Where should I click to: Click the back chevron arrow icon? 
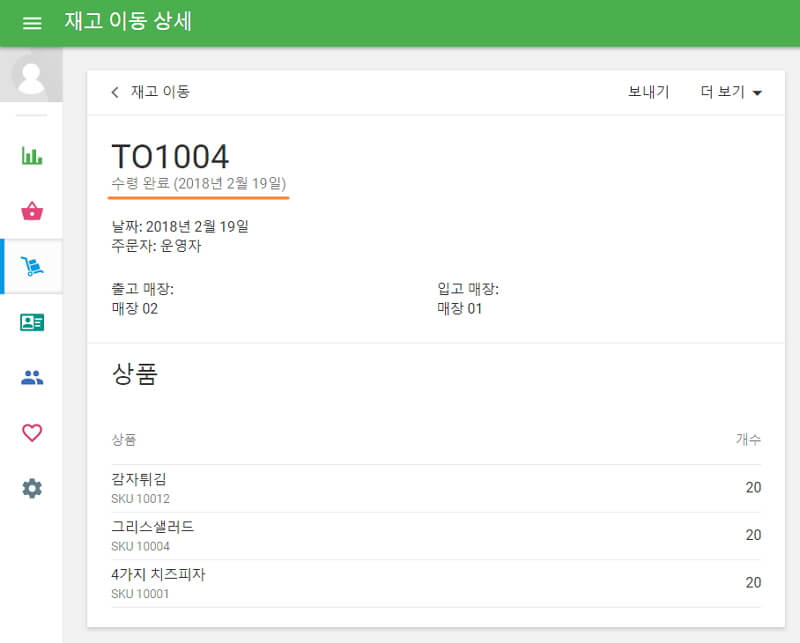pyautogui.click(x=115, y=90)
